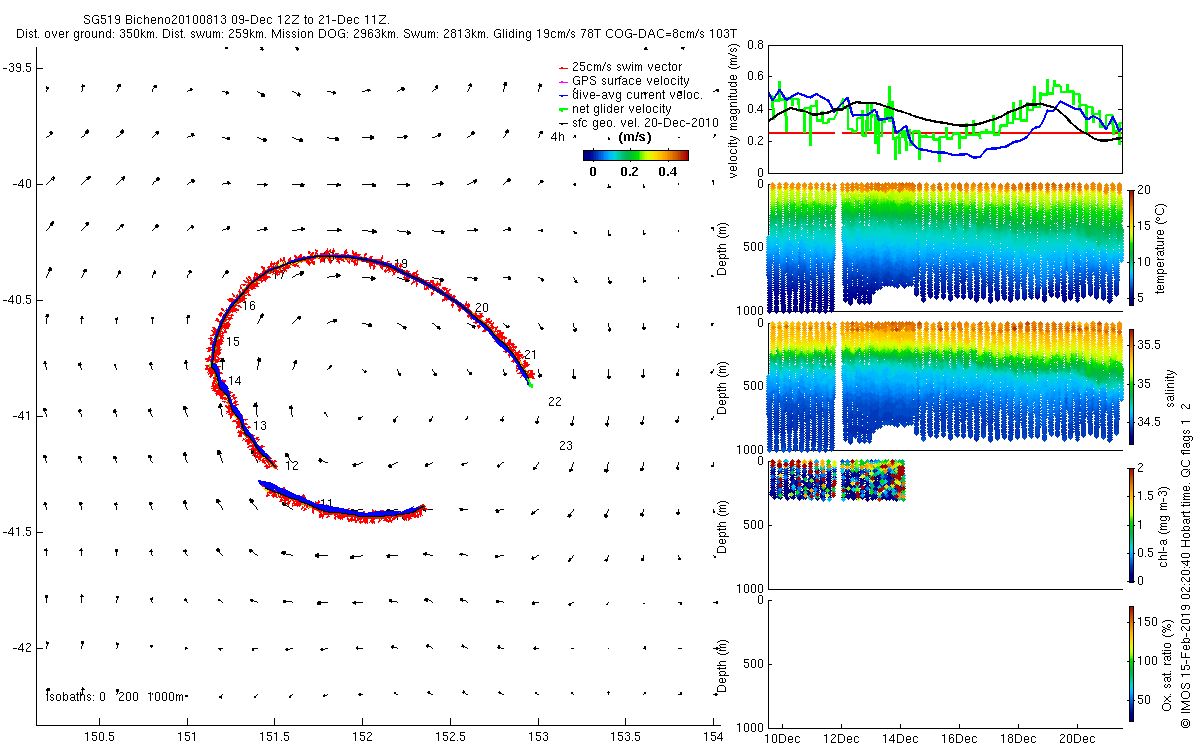The image size is (1200, 750).
Task: Click the 14Dec date tick label
Action: coord(899,739)
